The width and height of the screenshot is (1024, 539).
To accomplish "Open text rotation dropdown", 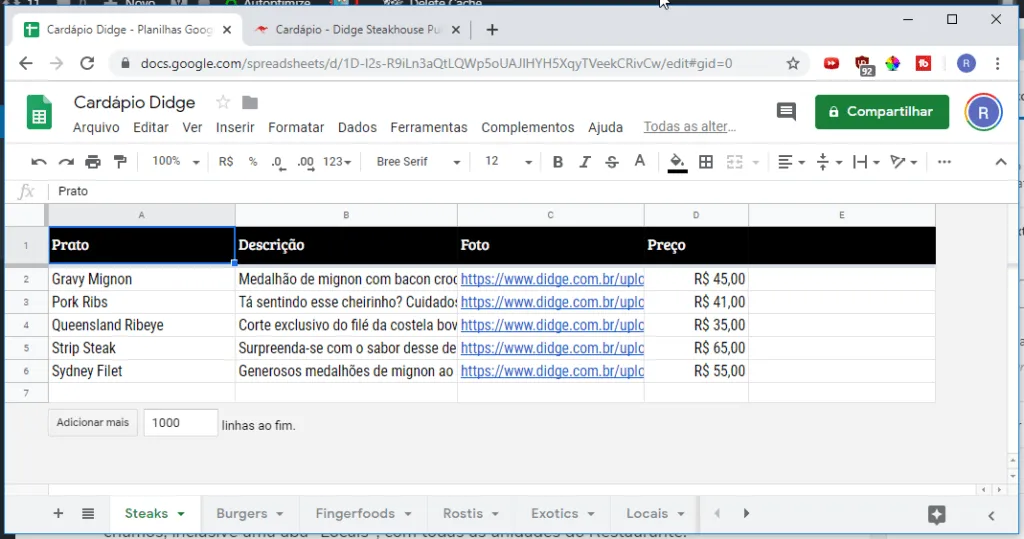I will (904, 162).
